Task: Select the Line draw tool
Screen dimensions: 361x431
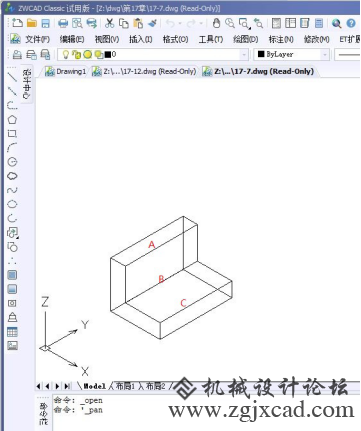Action: (12, 77)
